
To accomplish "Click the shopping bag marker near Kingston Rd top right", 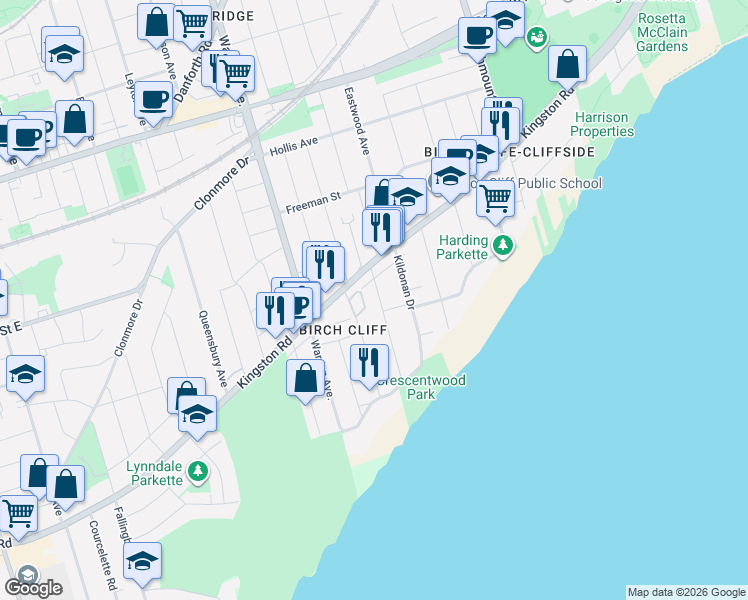I will 567,65.
